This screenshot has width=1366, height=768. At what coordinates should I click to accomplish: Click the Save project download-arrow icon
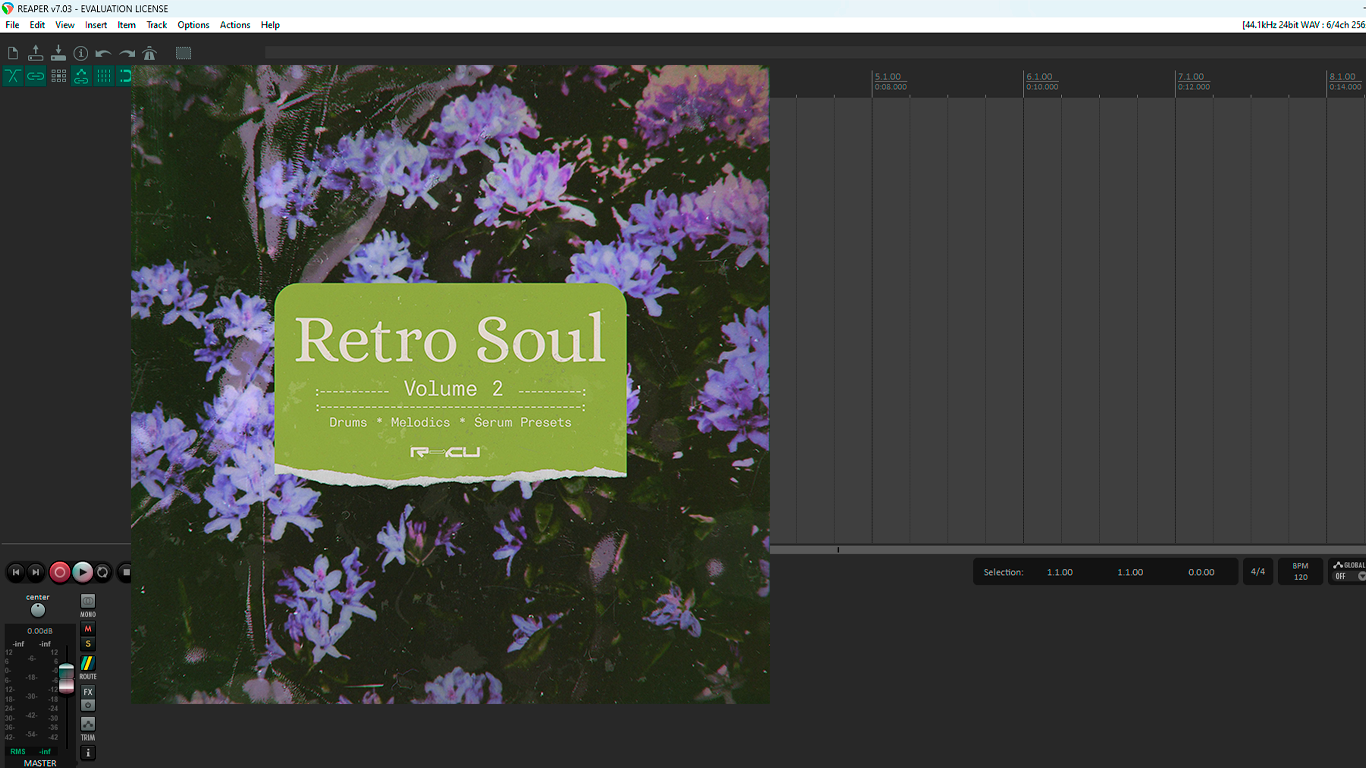(58, 53)
